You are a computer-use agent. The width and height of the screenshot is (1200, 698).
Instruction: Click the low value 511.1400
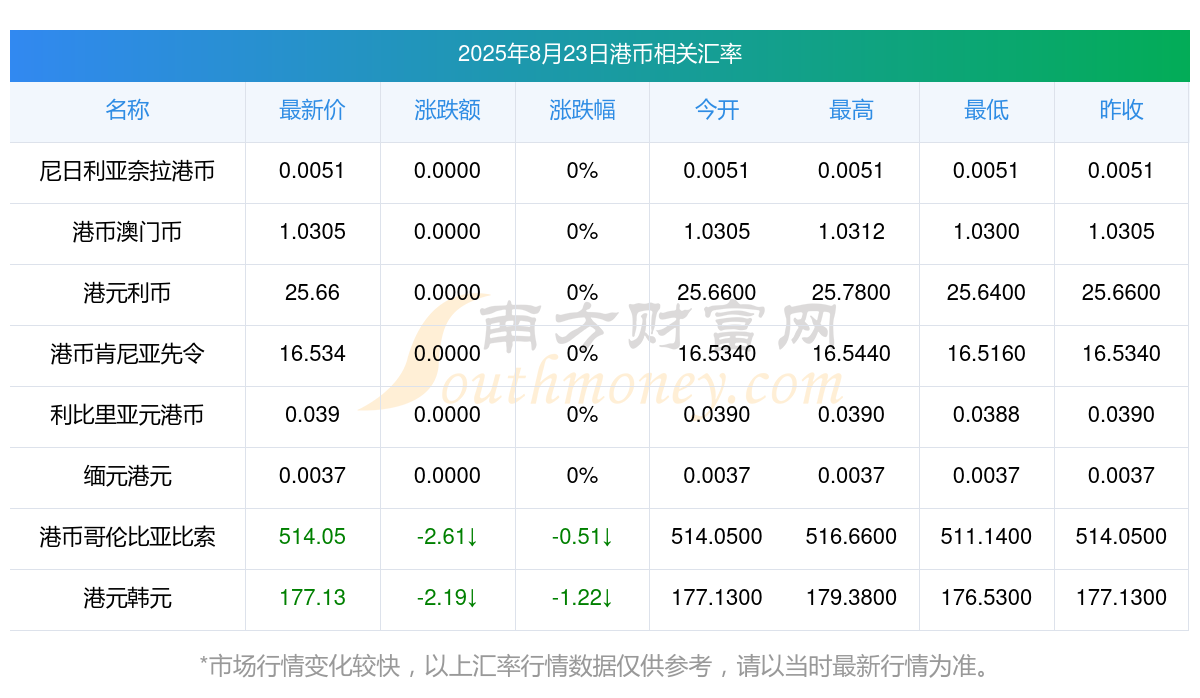pos(986,537)
